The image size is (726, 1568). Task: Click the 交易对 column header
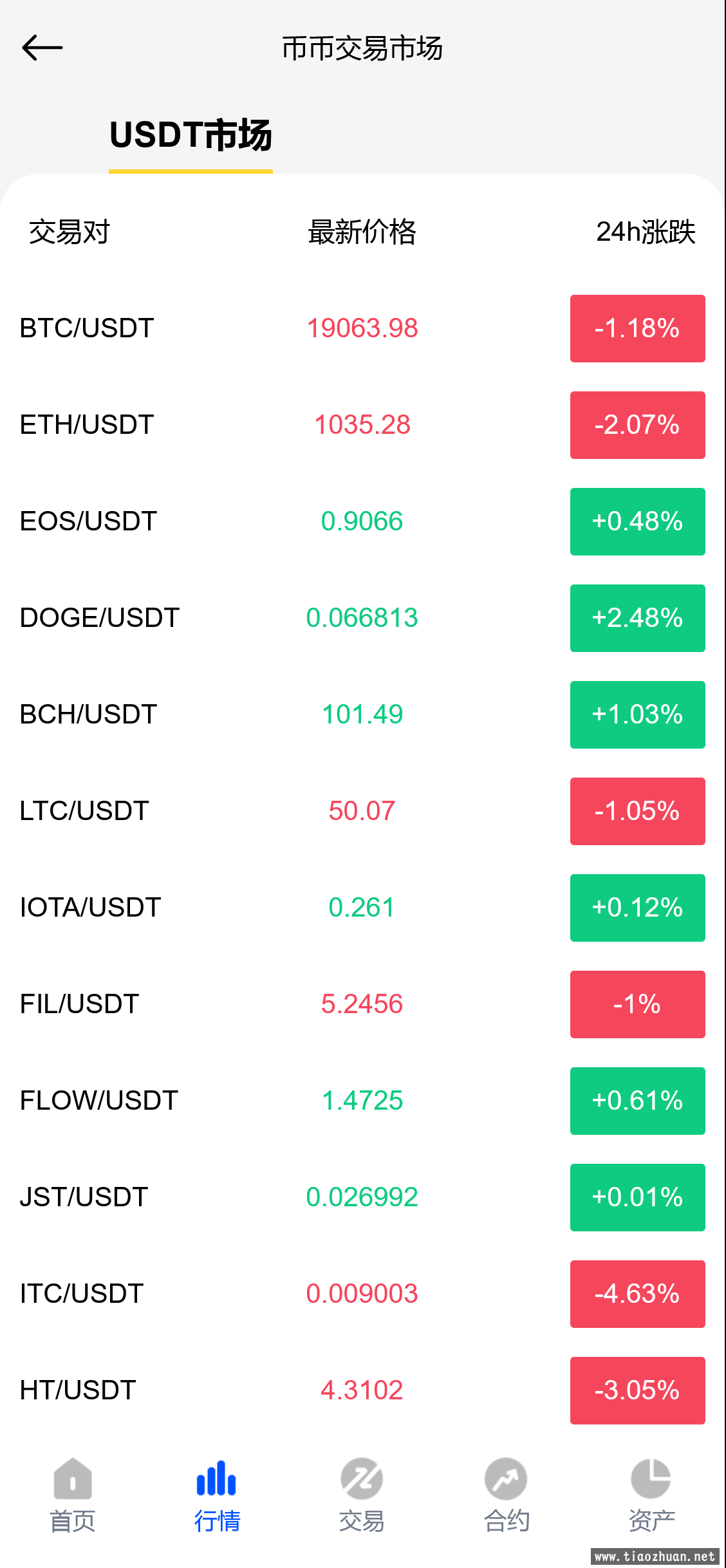pyautogui.click(x=70, y=232)
